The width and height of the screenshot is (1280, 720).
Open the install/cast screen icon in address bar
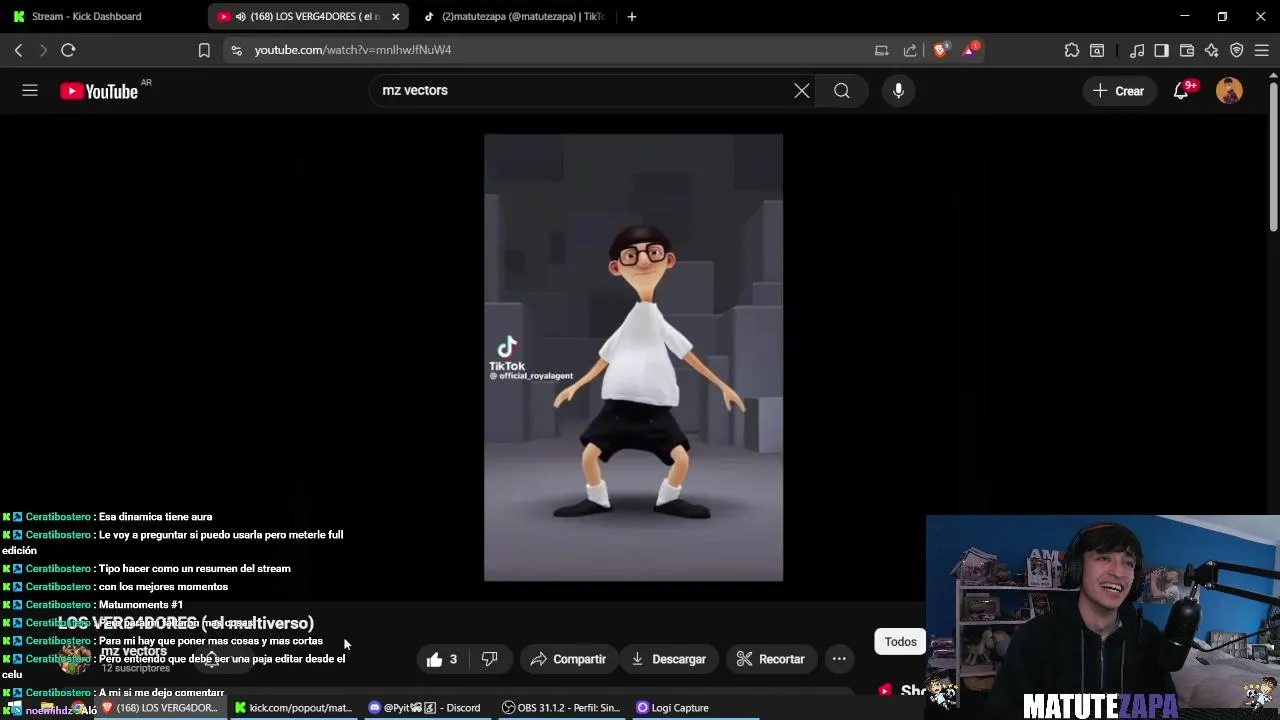point(881,50)
